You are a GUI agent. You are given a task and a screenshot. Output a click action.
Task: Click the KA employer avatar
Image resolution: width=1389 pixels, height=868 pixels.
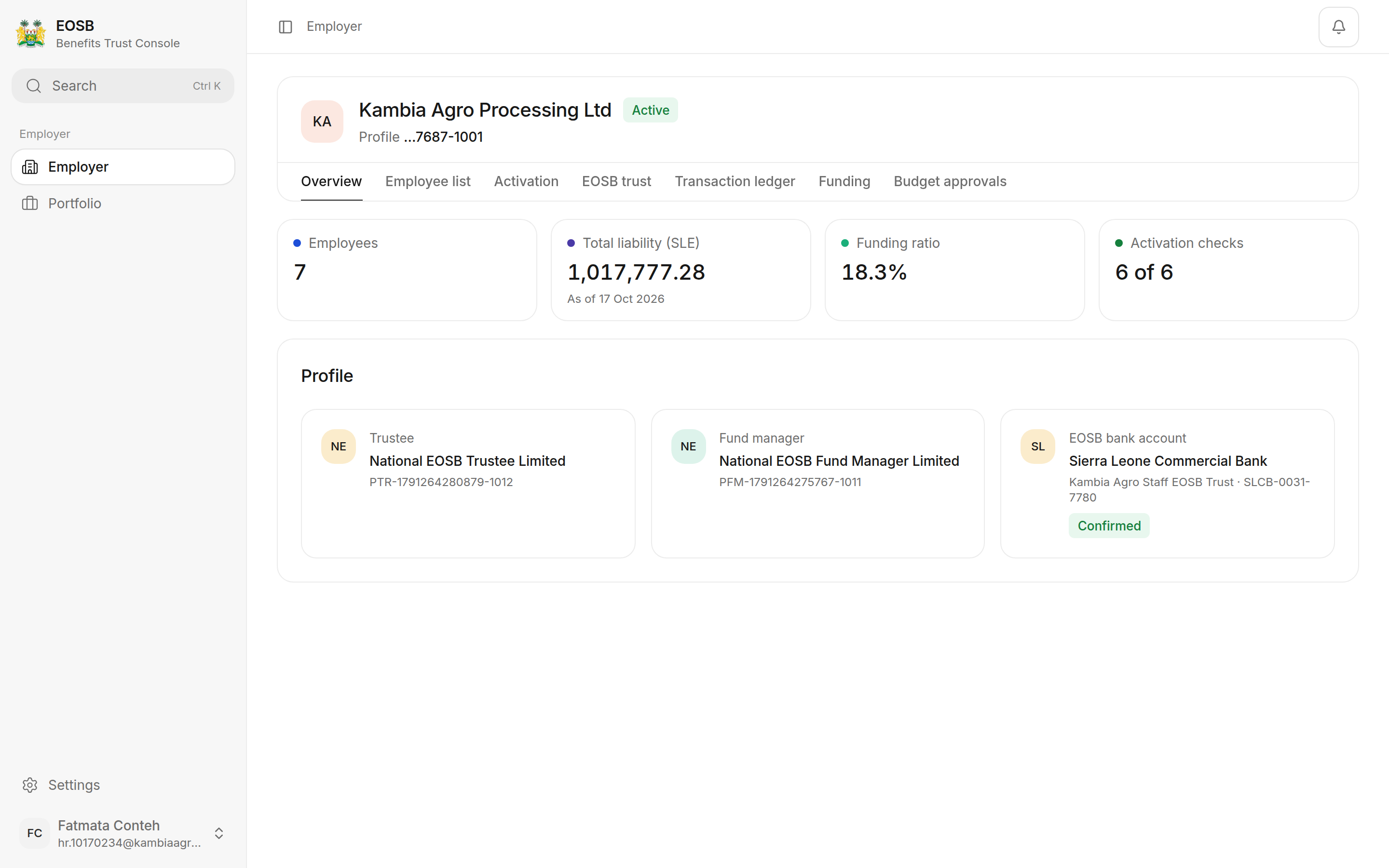point(322,122)
